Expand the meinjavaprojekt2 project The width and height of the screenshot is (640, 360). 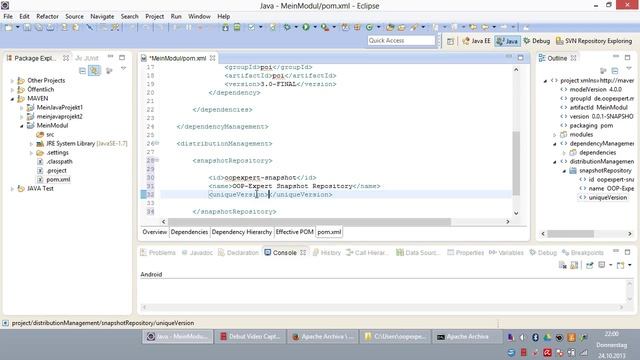pyautogui.click(x=22, y=117)
